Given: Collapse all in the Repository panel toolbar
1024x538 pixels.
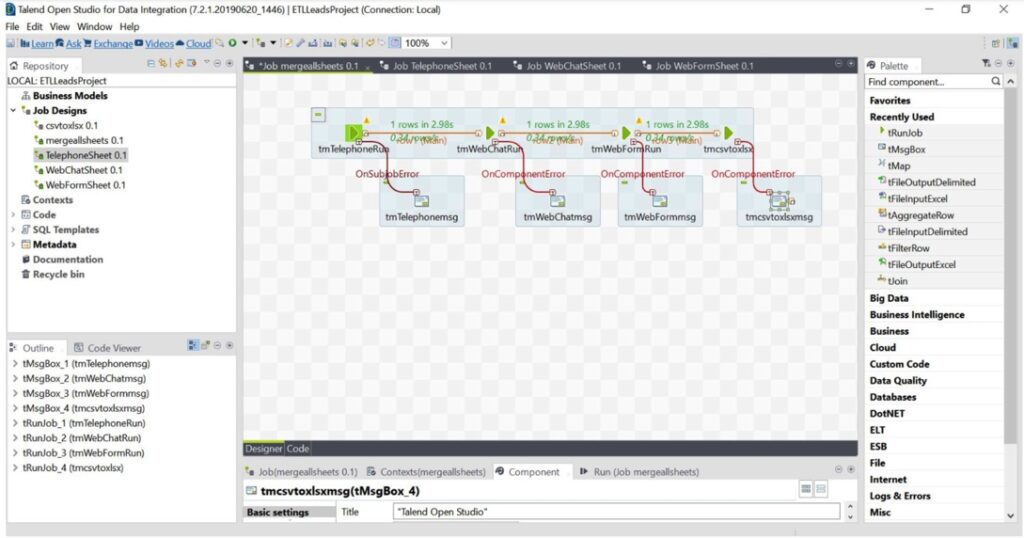Looking at the screenshot, I should click(x=151, y=63).
